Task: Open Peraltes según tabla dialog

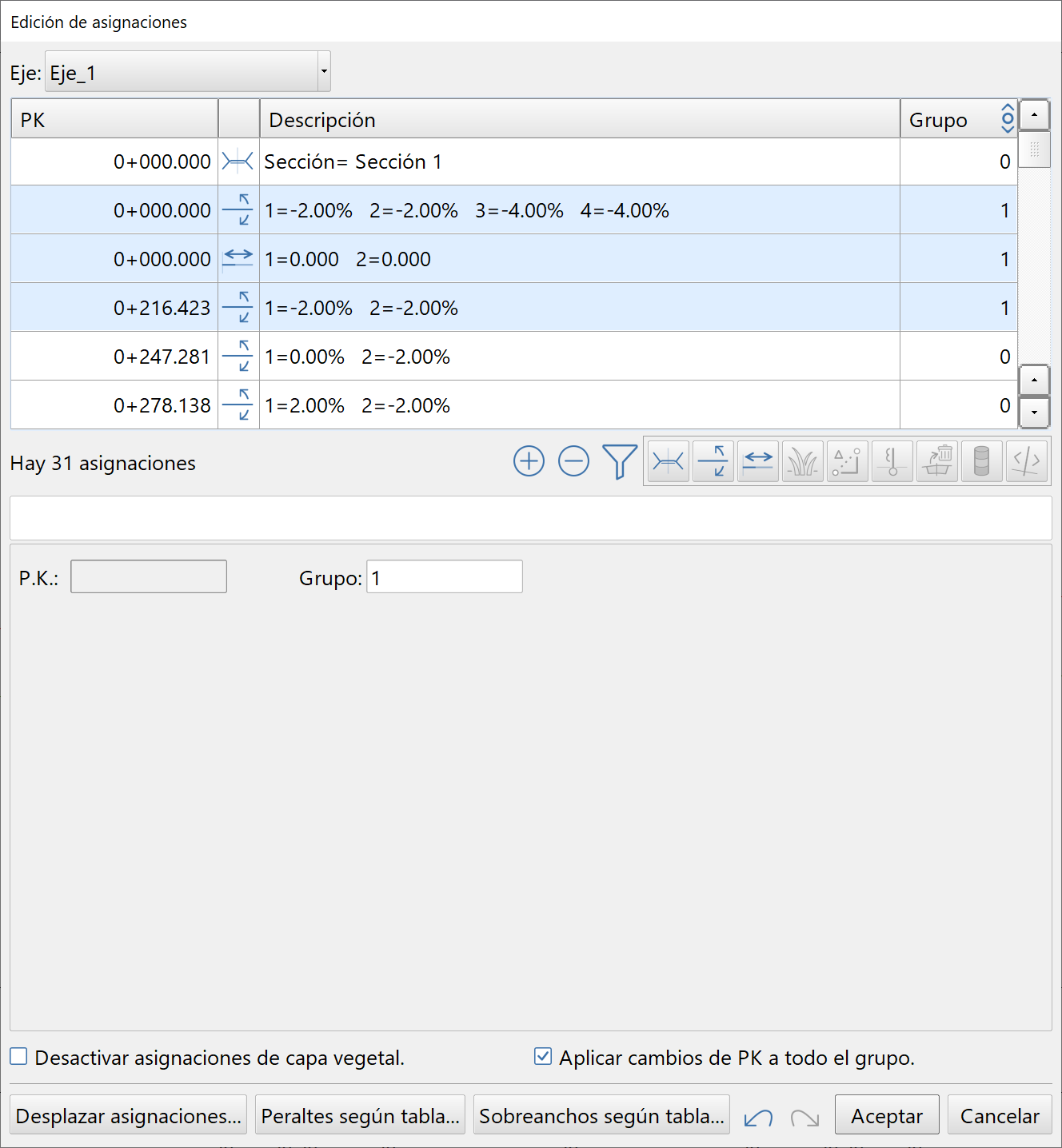Action: point(360,1115)
